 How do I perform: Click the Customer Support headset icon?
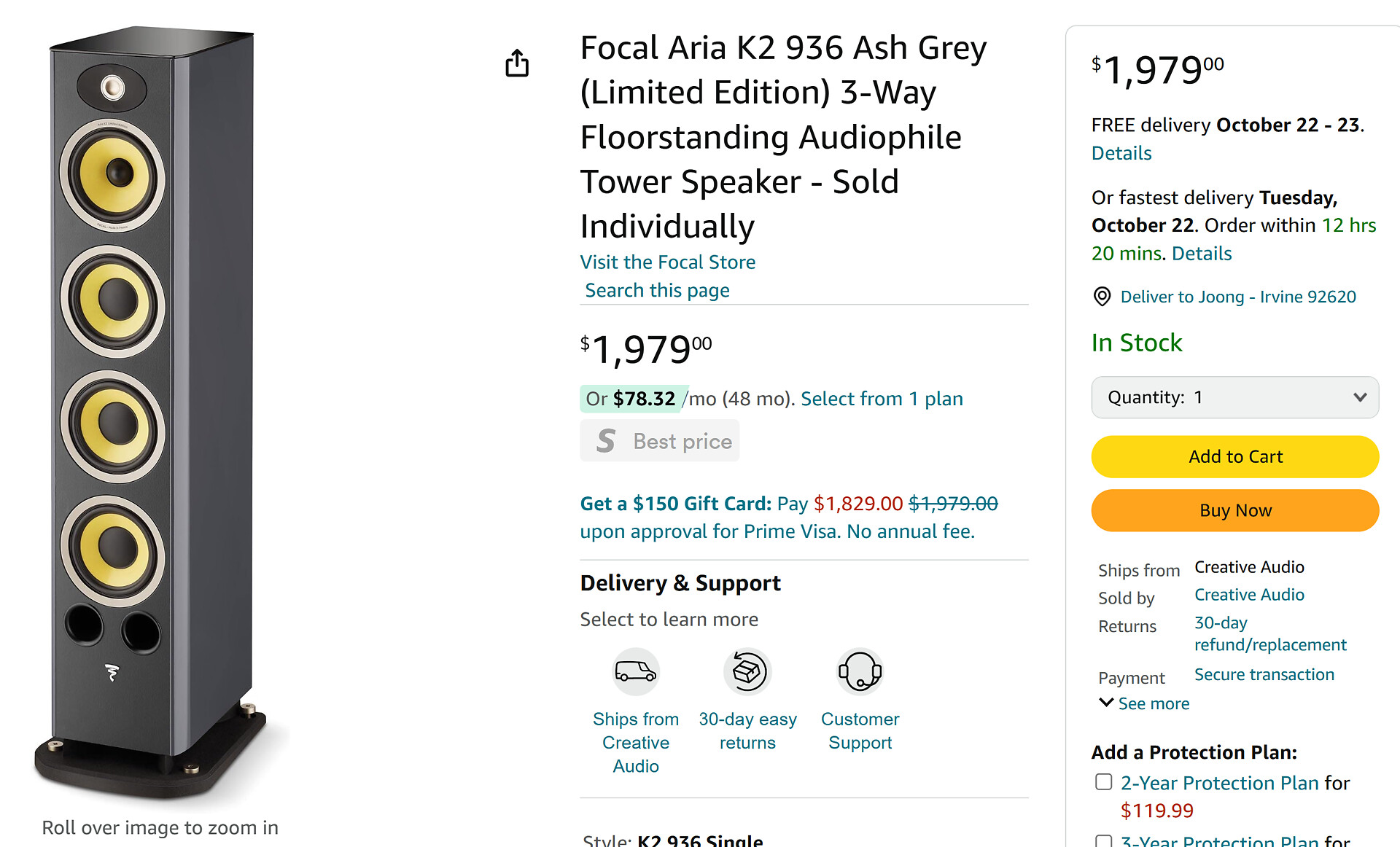(860, 671)
